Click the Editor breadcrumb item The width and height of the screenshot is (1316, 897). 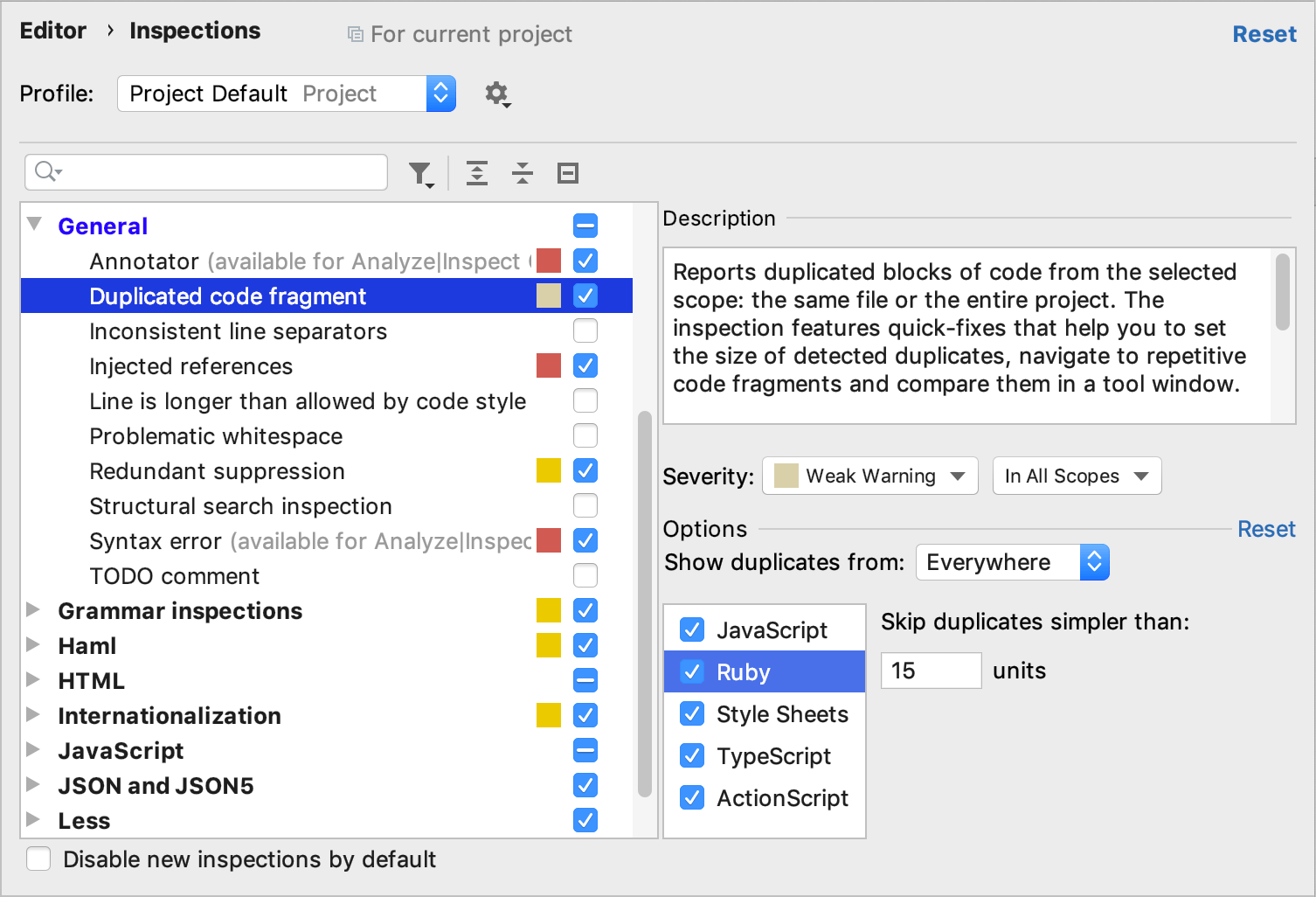click(x=52, y=31)
